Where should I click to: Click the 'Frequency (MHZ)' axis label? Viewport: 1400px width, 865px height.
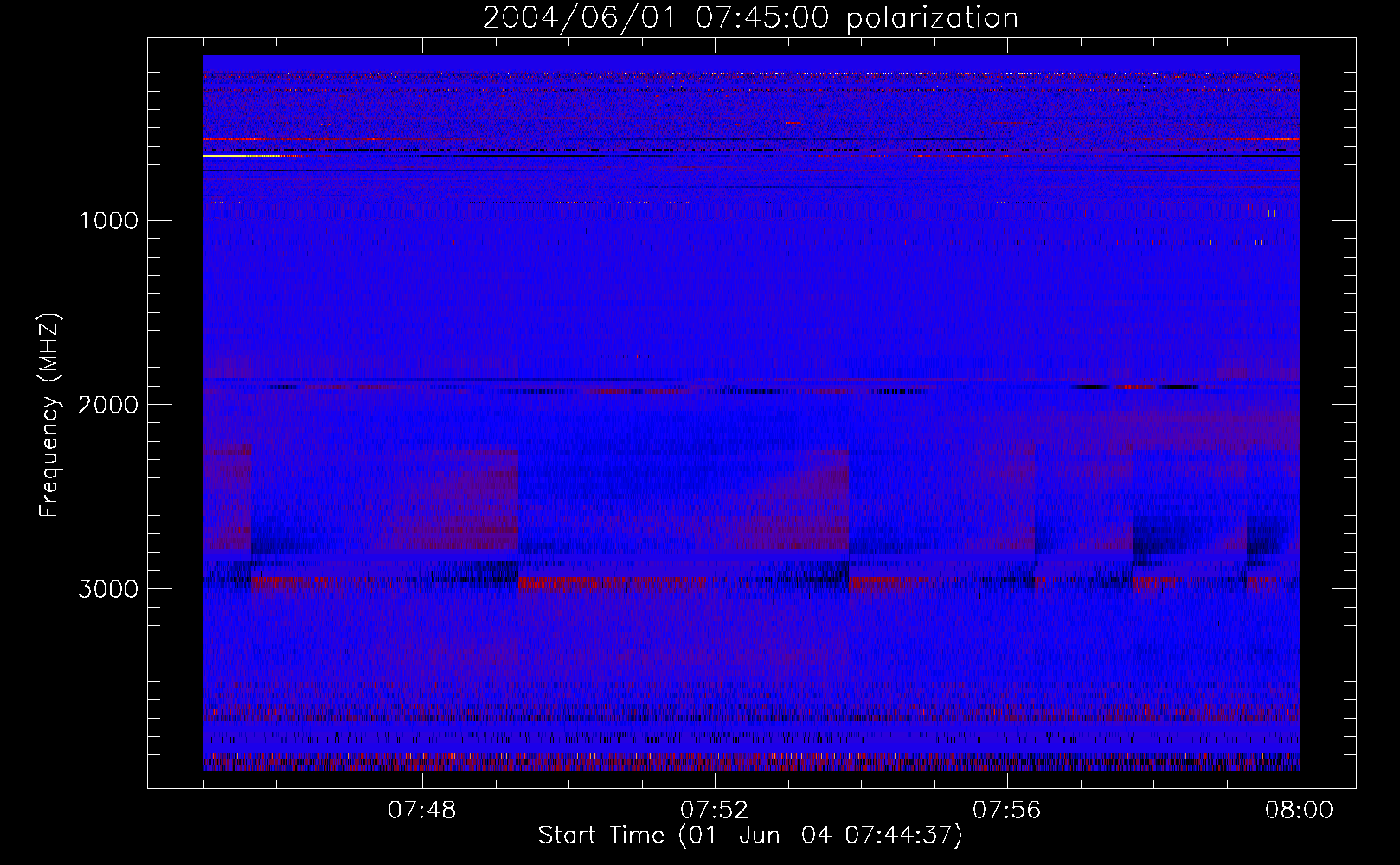click(x=49, y=415)
